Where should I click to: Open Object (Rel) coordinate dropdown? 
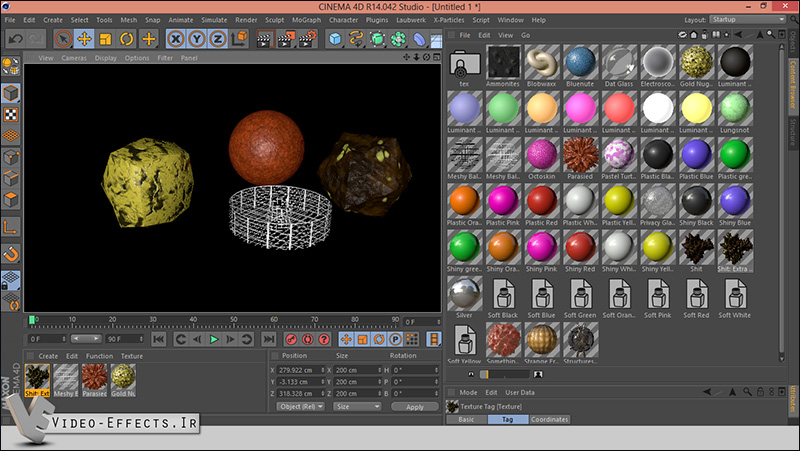[301, 407]
